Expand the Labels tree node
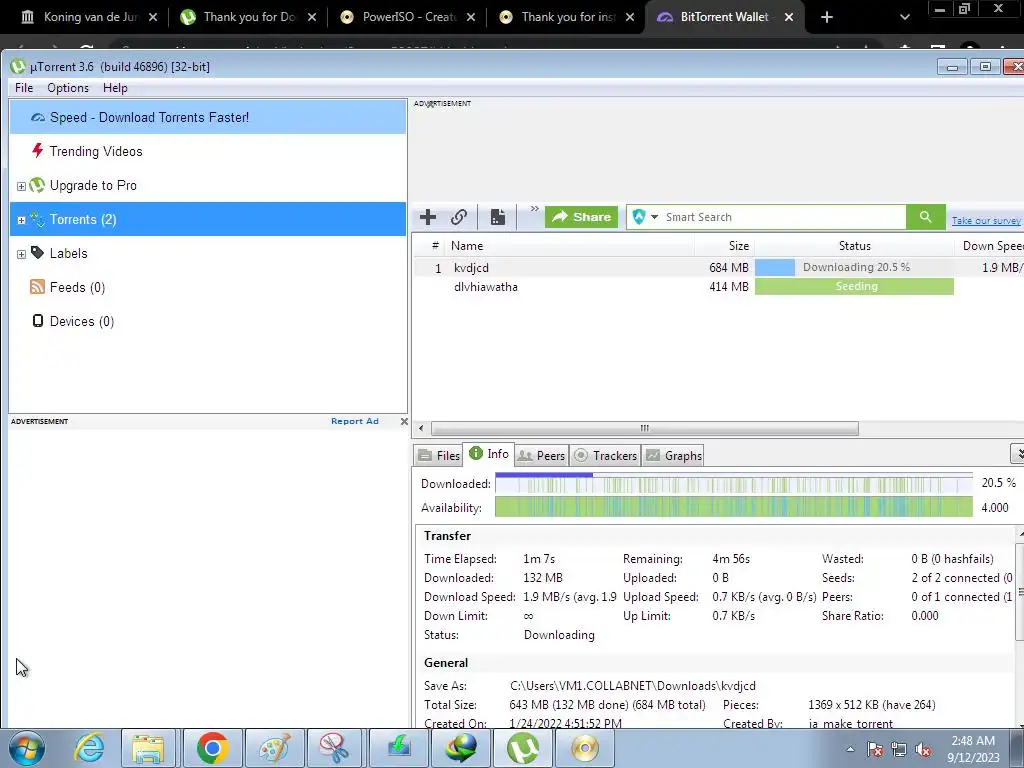Screen dimensions: 1024x768 tap(21, 254)
